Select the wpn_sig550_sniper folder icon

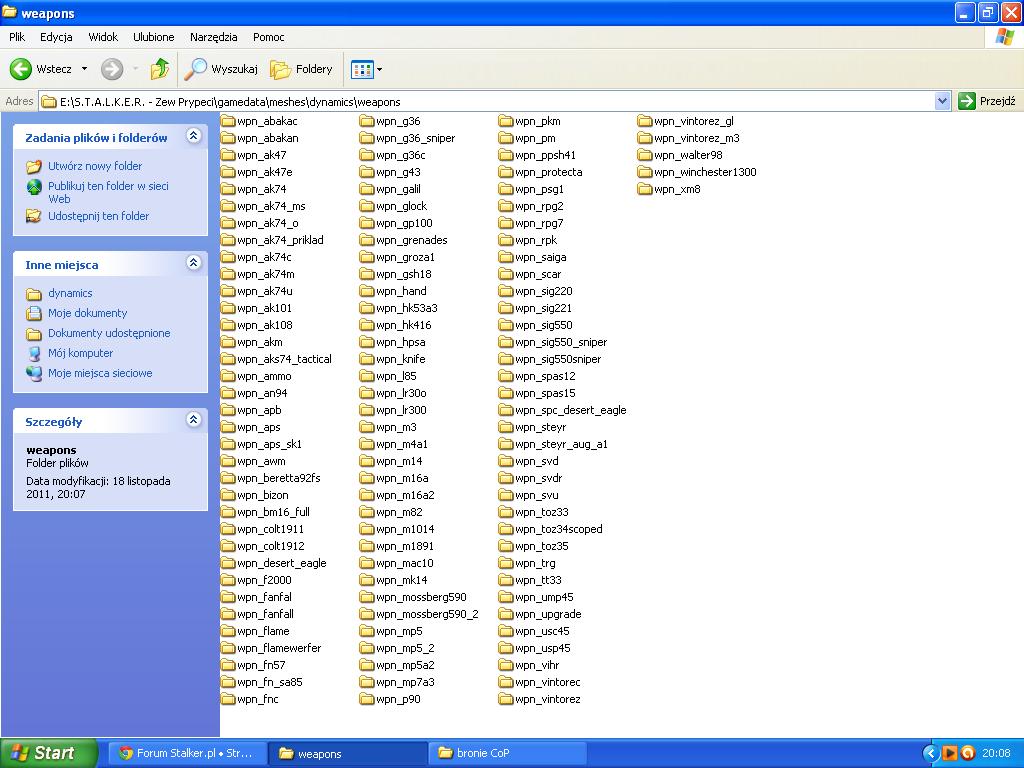(505, 342)
